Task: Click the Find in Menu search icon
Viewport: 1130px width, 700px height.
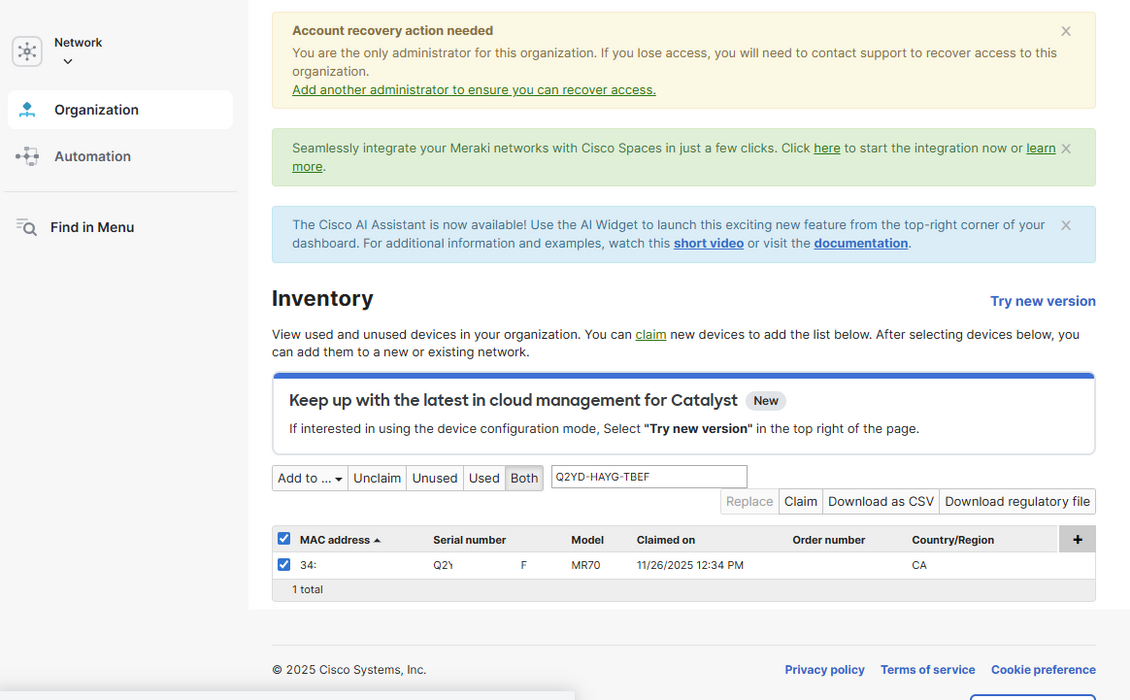Action: (x=26, y=227)
